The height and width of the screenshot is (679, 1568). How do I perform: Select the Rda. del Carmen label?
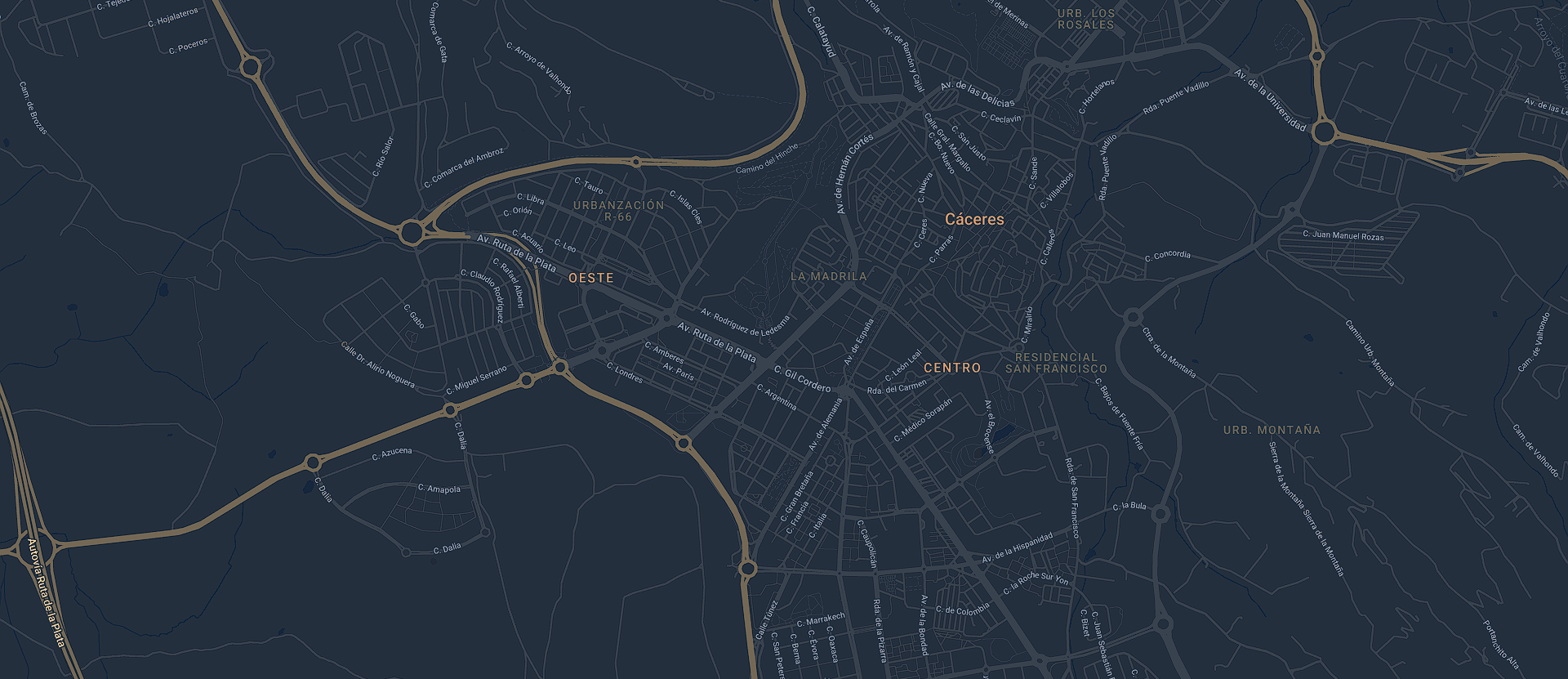tap(897, 387)
